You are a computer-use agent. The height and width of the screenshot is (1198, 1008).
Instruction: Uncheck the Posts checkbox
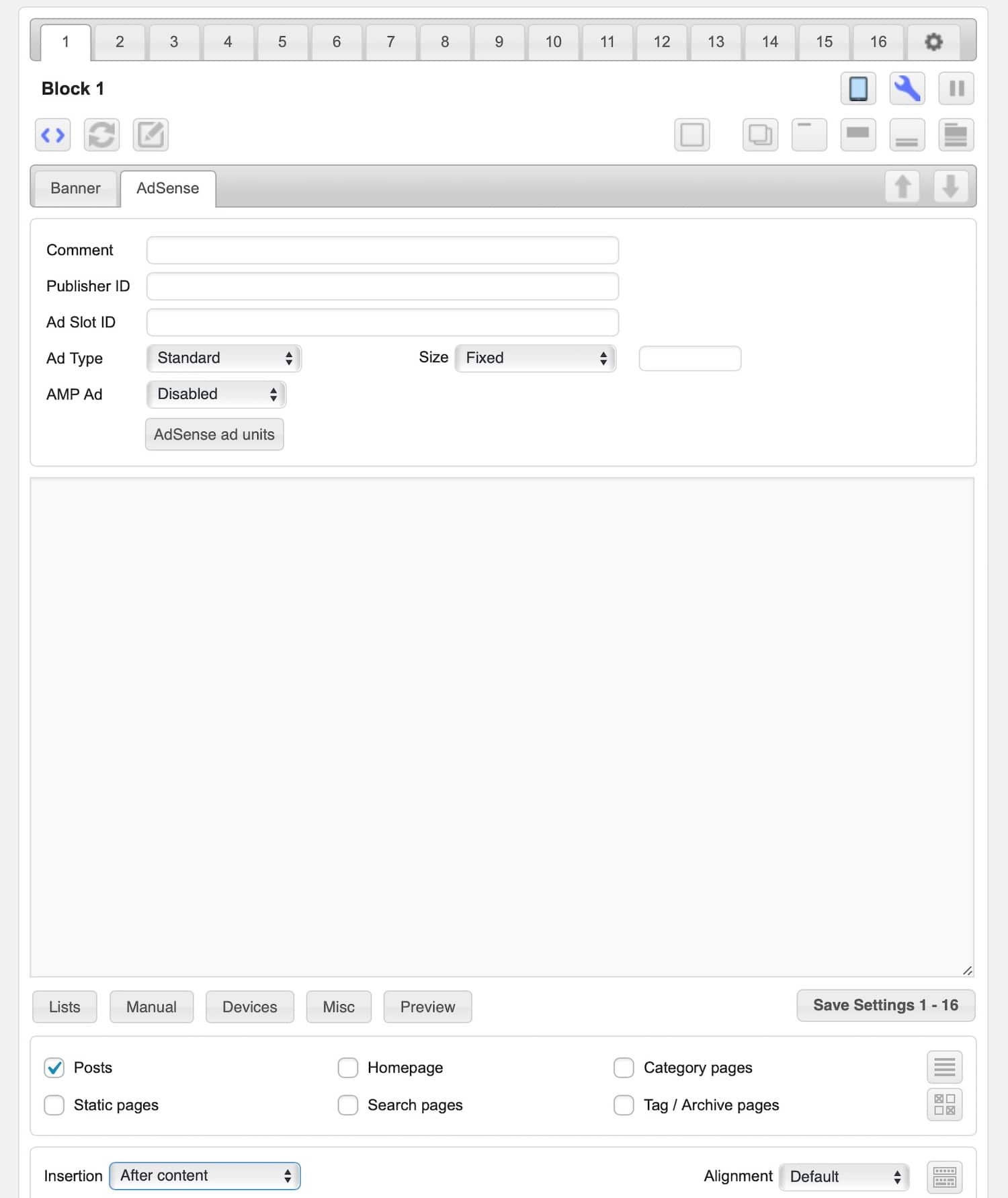pyautogui.click(x=54, y=1068)
